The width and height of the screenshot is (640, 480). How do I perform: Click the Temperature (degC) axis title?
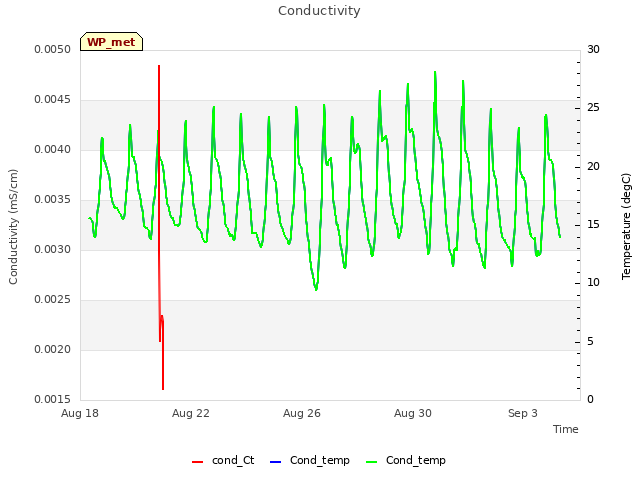pos(626,227)
